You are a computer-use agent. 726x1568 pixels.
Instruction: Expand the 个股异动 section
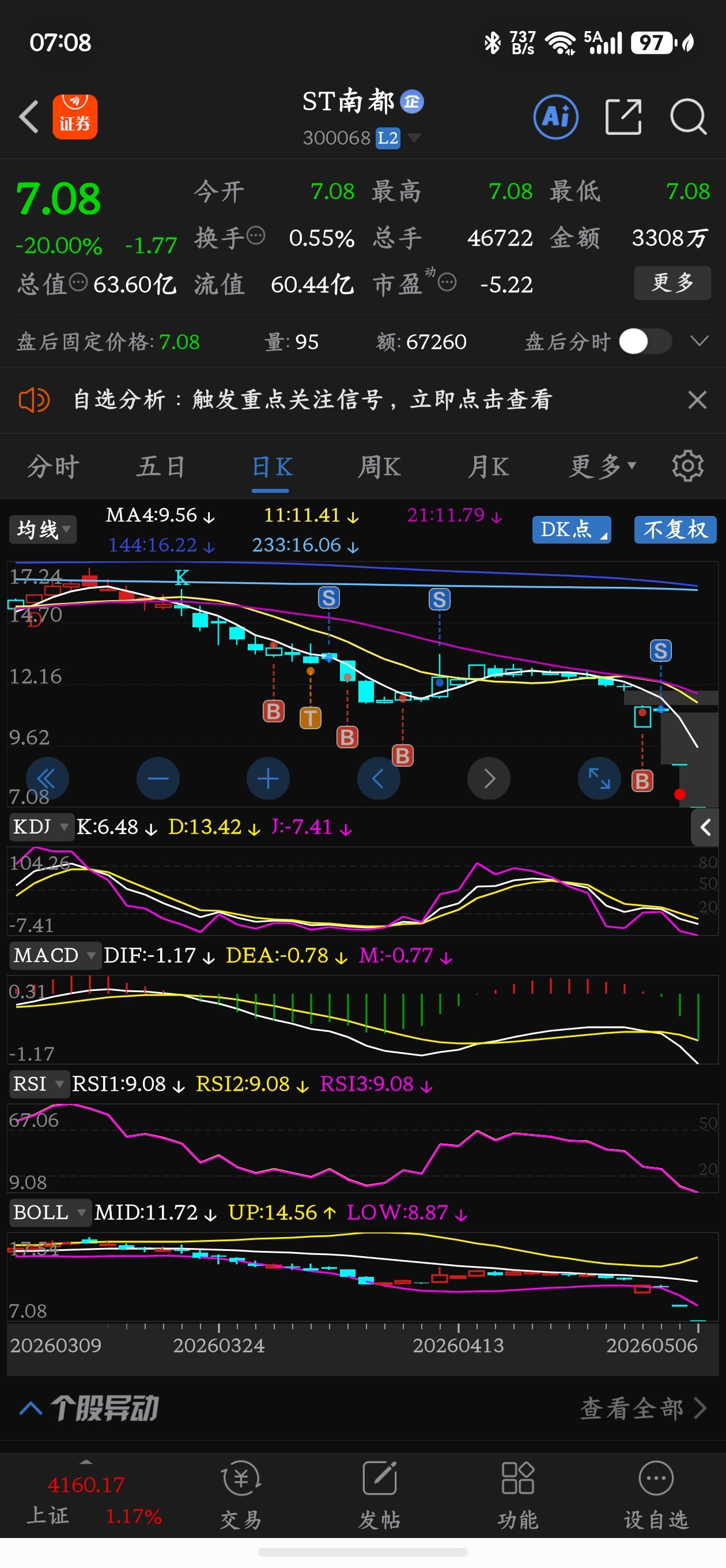click(89, 1408)
